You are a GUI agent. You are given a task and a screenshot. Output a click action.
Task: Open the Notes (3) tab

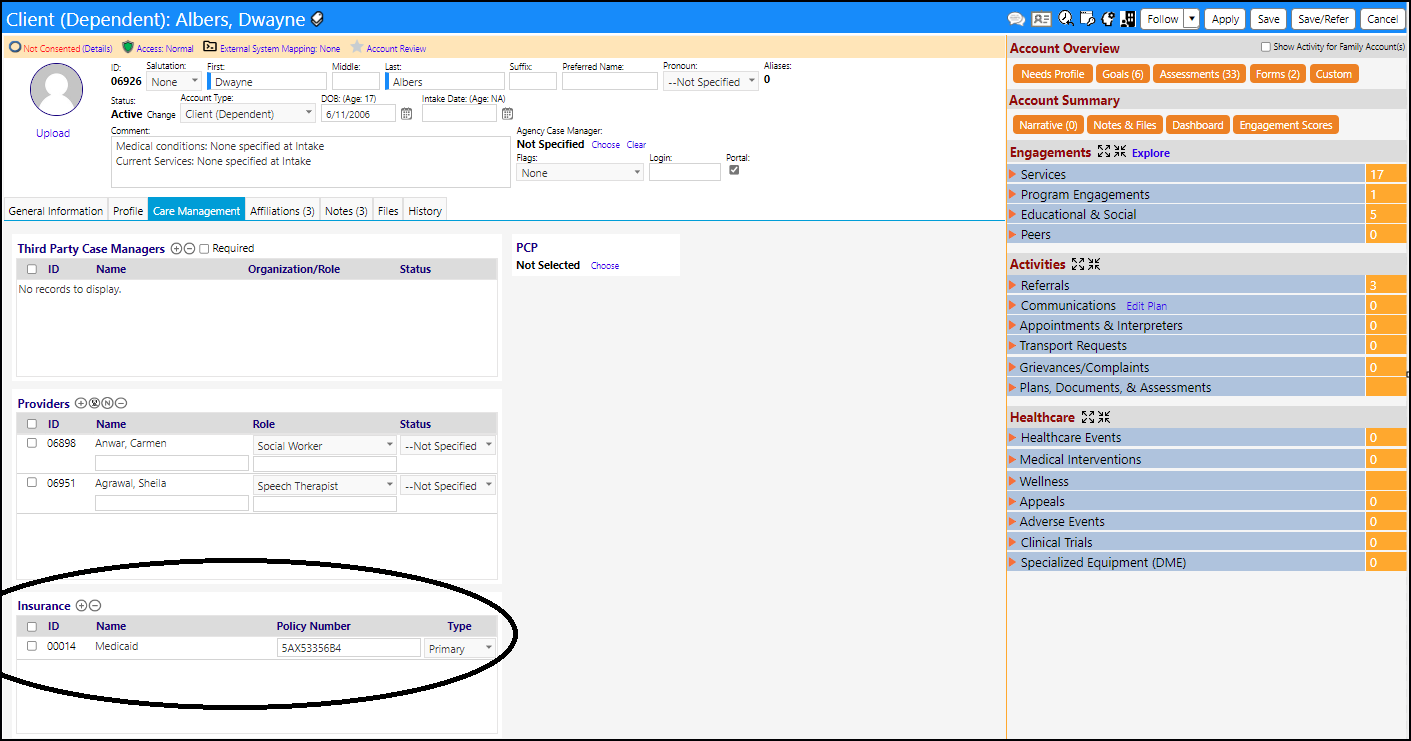(x=346, y=211)
